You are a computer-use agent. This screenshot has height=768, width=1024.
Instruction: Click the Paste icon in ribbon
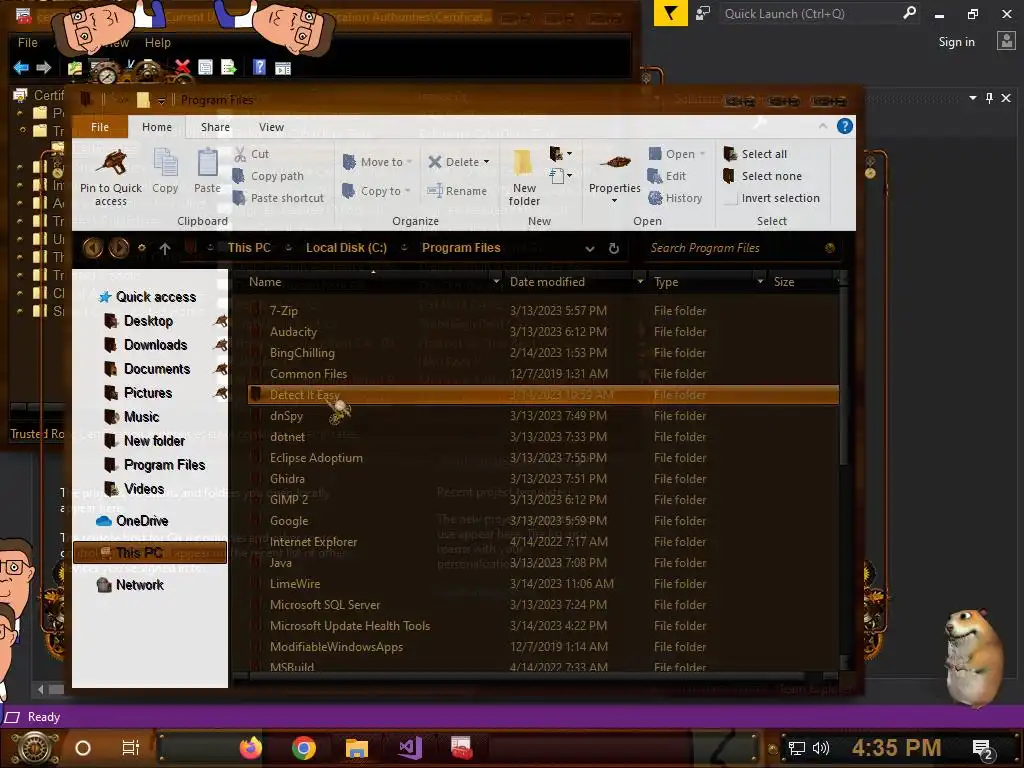click(208, 163)
